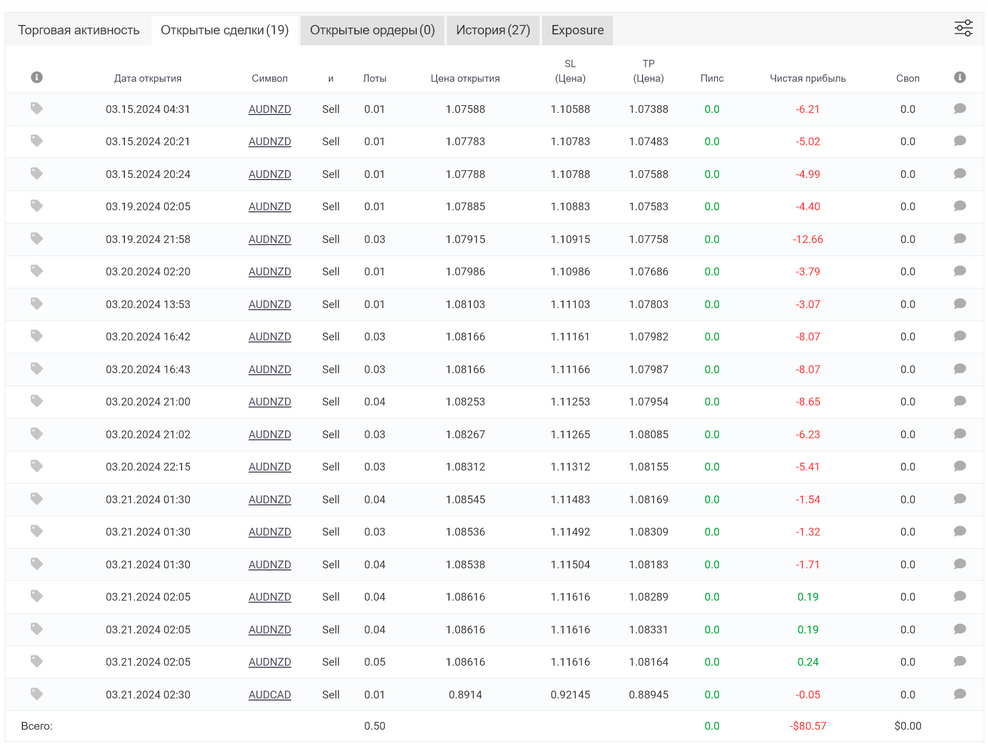Switch to История (27) tab

pyautogui.click(x=493, y=30)
